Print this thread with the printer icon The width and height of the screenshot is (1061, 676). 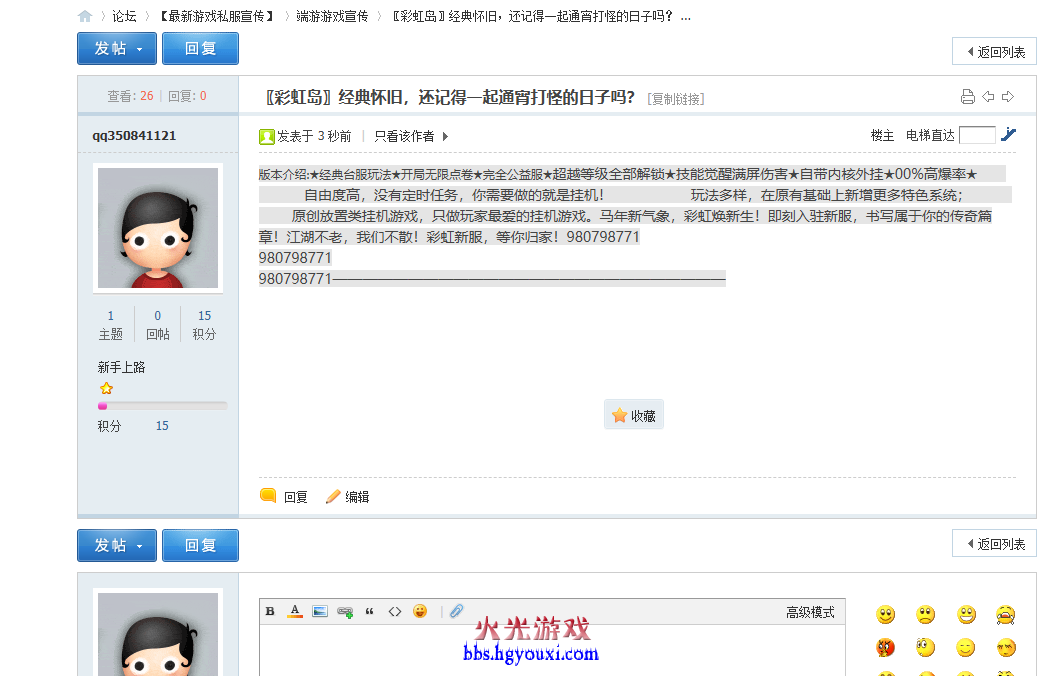point(968,97)
